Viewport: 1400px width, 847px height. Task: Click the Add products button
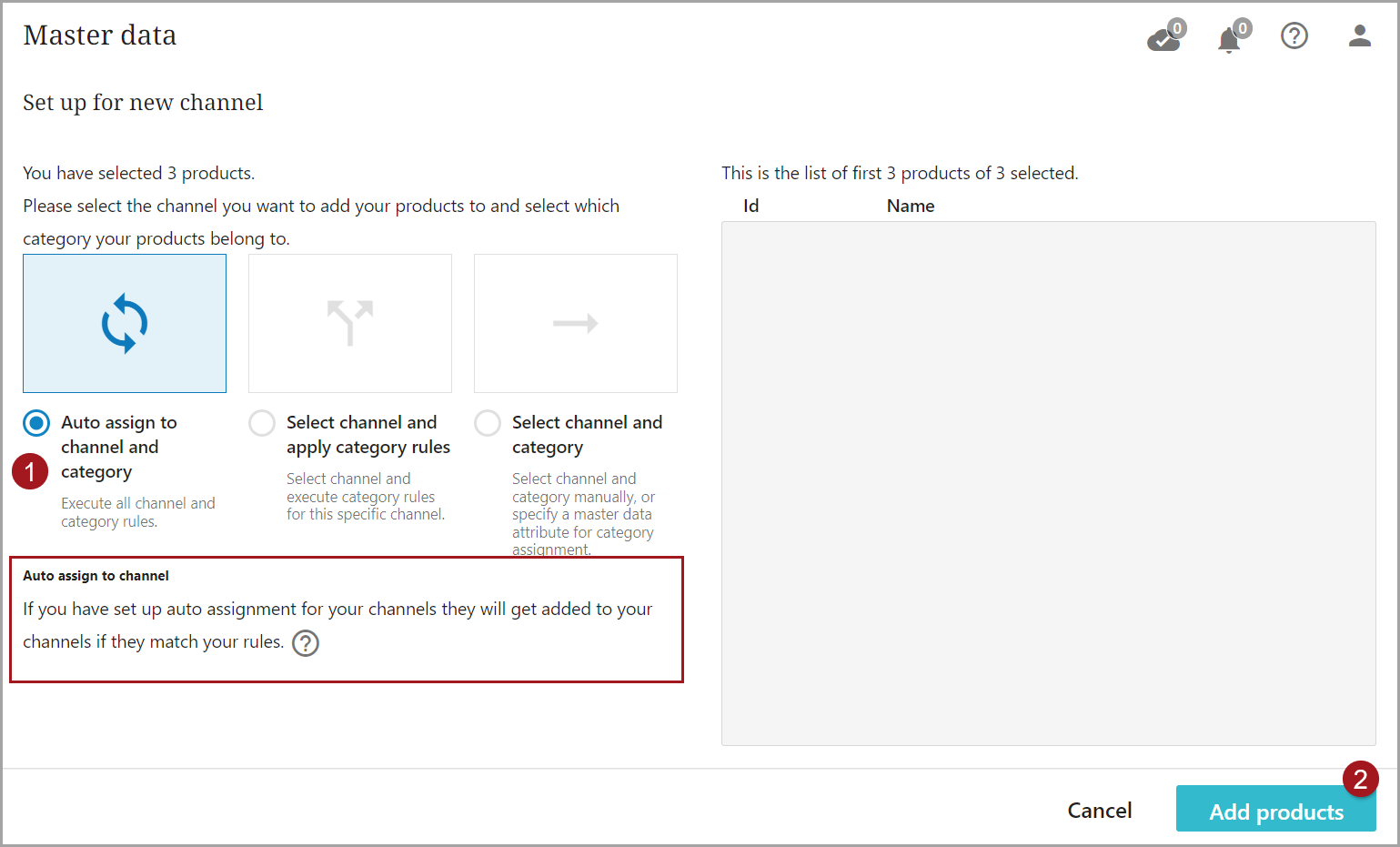pos(1274,811)
